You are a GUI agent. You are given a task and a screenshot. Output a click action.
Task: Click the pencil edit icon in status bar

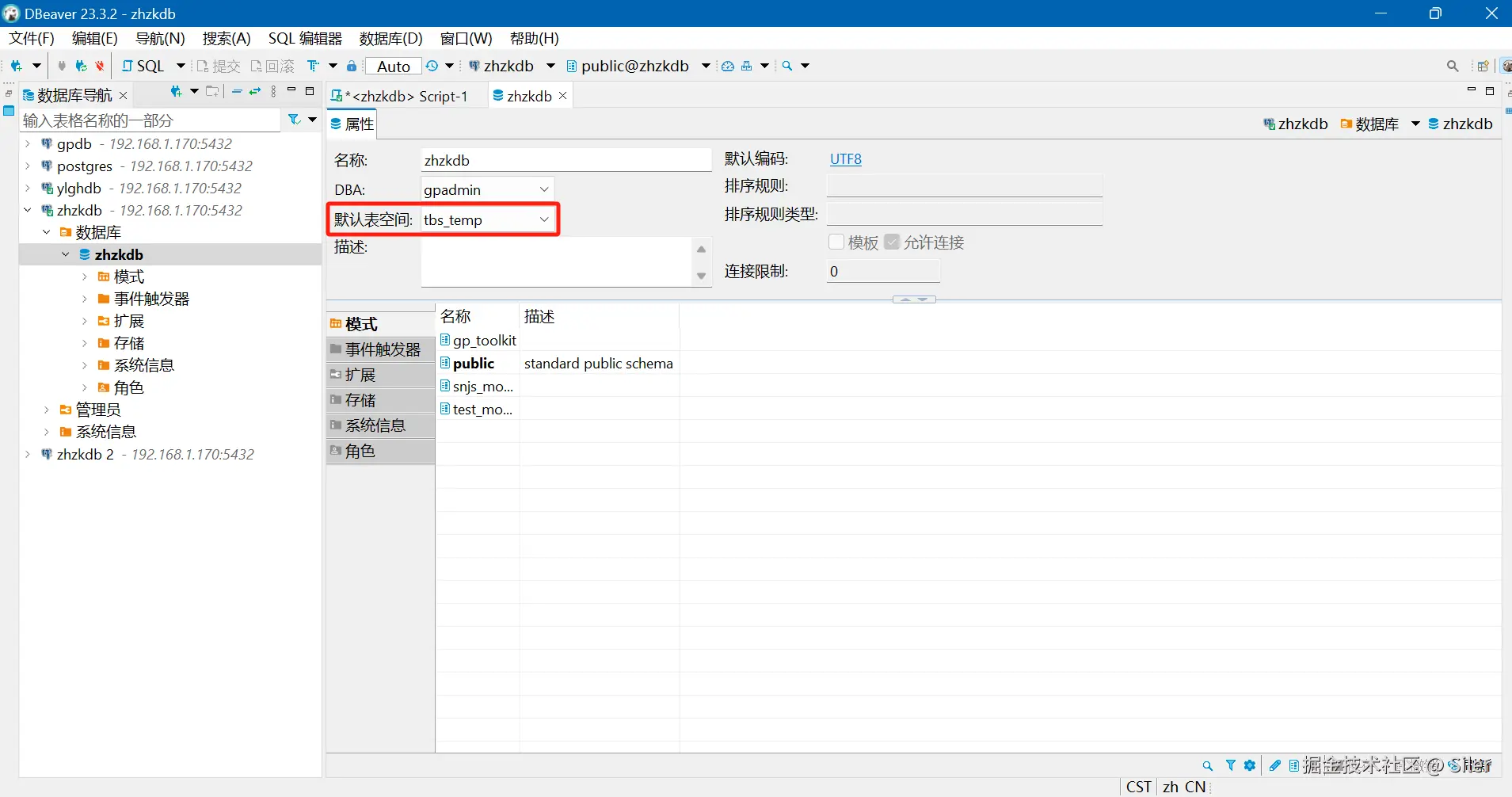click(x=1274, y=765)
